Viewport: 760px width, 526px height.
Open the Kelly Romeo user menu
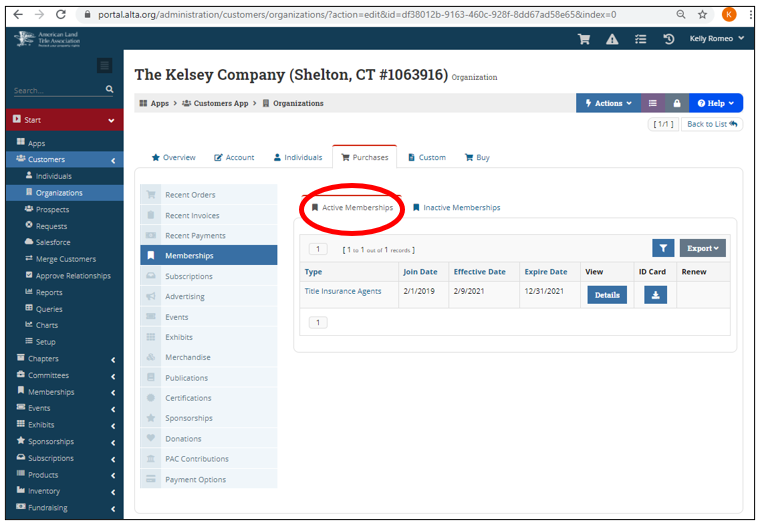tap(716, 38)
